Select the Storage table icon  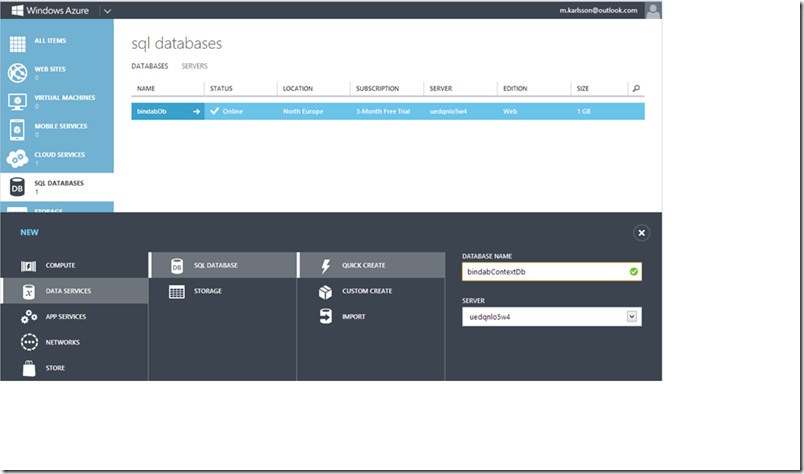tap(177, 292)
